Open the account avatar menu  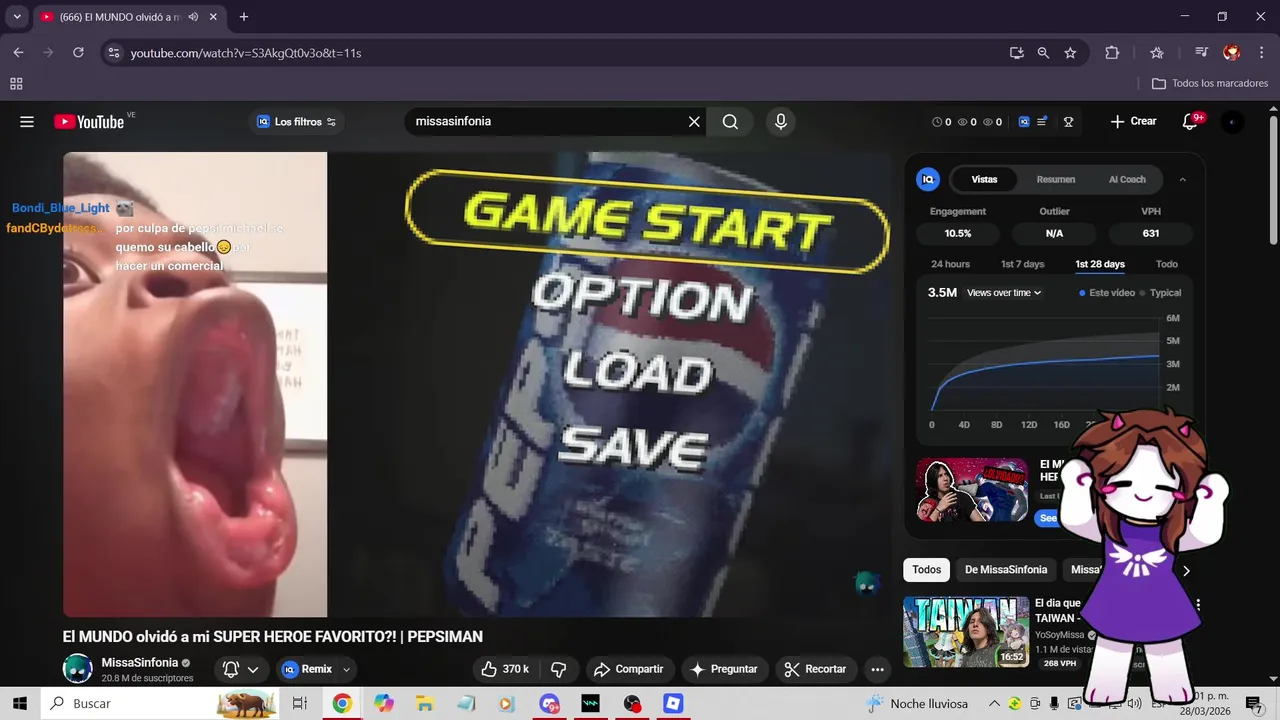pyautogui.click(x=1232, y=122)
